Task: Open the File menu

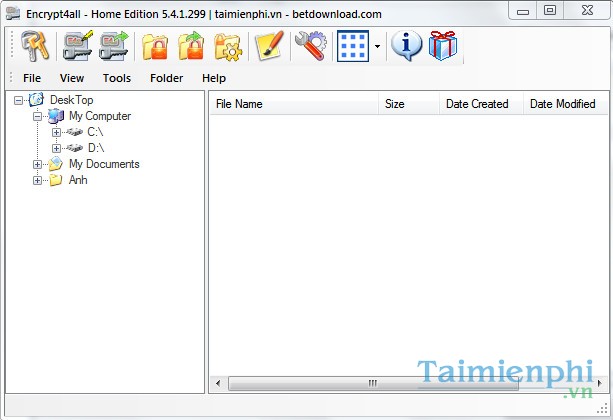Action: pyautogui.click(x=32, y=78)
